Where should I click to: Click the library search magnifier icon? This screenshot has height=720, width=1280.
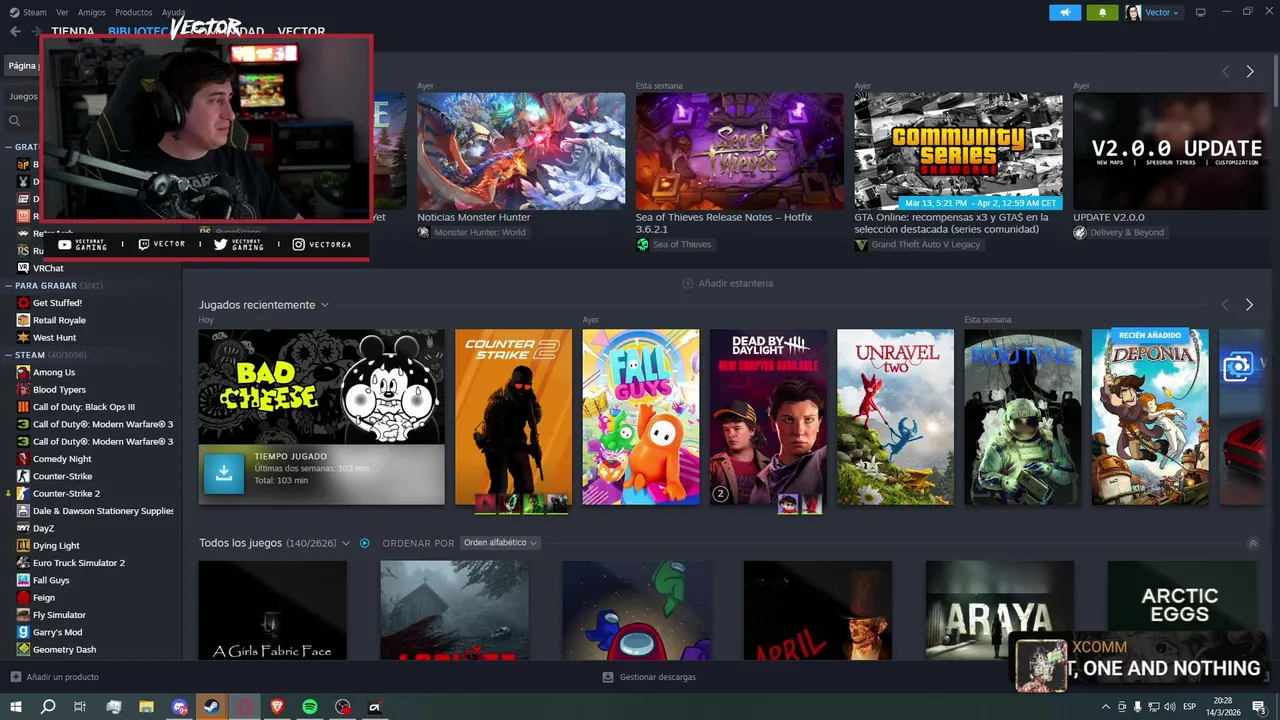[14, 121]
